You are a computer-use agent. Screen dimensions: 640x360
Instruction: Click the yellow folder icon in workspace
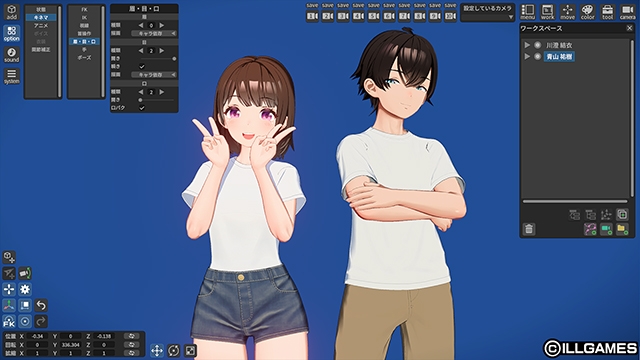(622, 229)
